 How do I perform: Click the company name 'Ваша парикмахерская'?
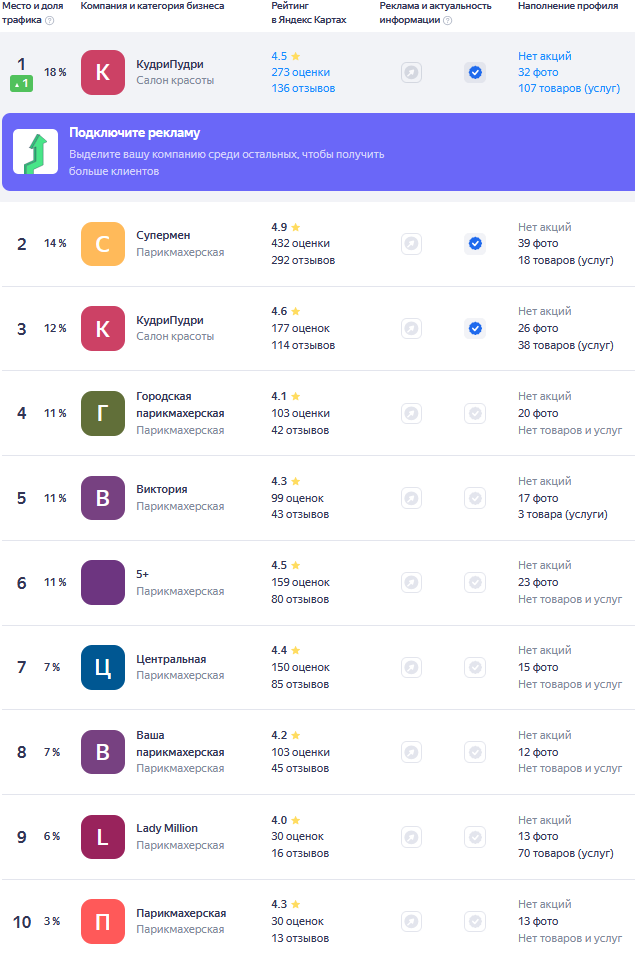click(x=180, y=744)
